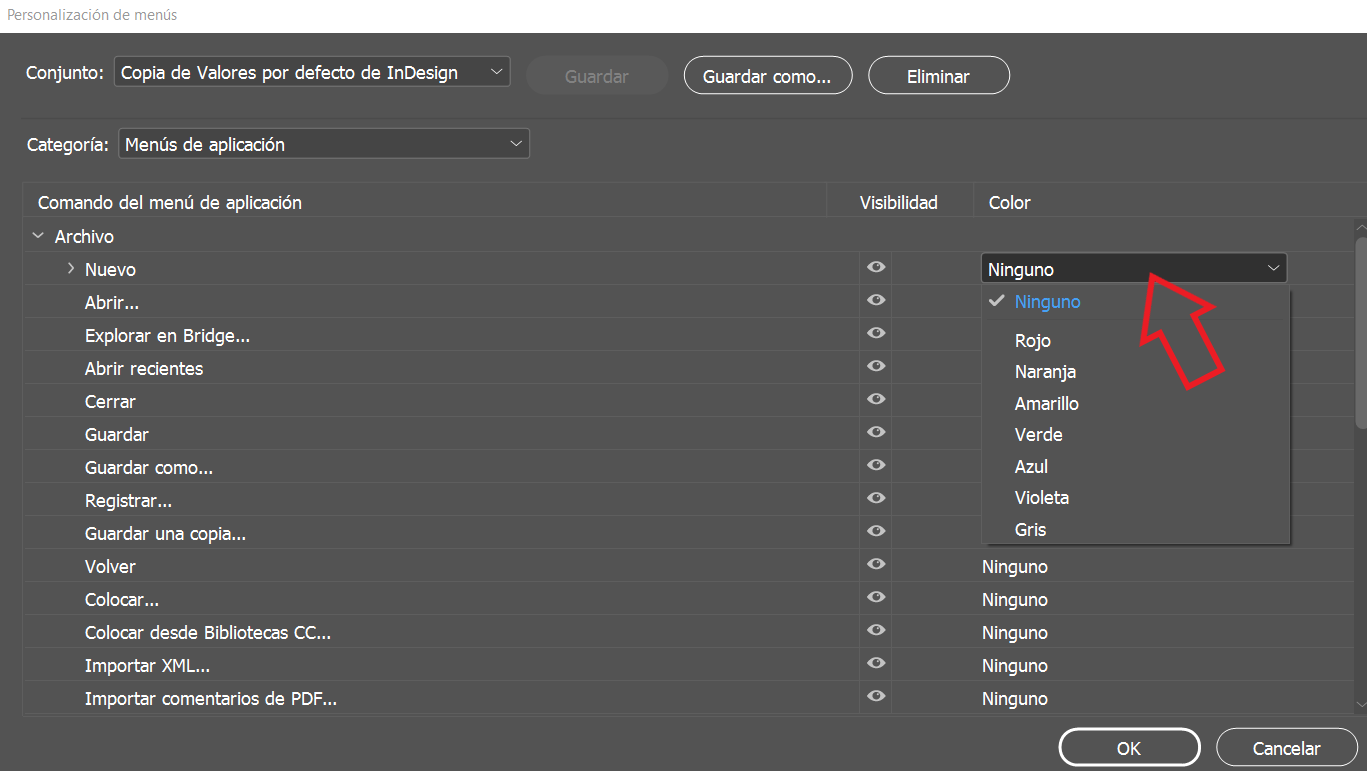Toggle the eye icon for "Colocar..."
The width and height of the screenshot is (1367, 771).
[875, 597]
